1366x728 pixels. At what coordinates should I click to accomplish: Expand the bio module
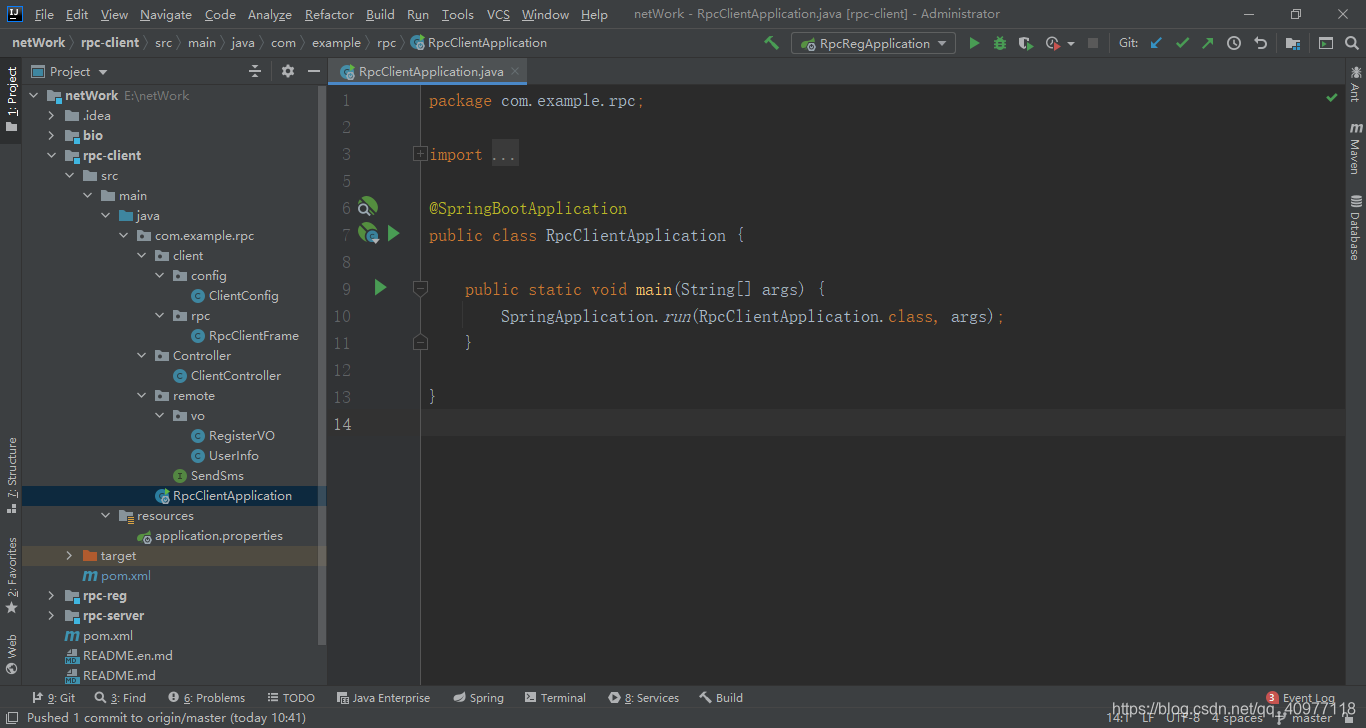[x=51, y=136]
